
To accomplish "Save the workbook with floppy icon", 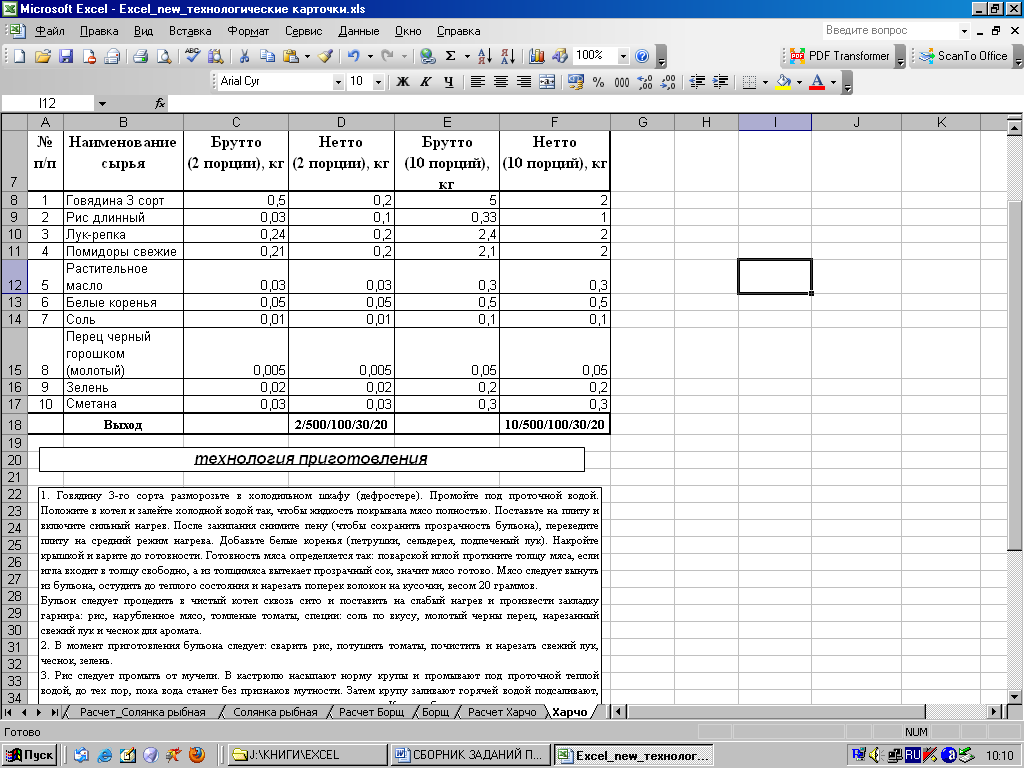I will click(66, 56).
